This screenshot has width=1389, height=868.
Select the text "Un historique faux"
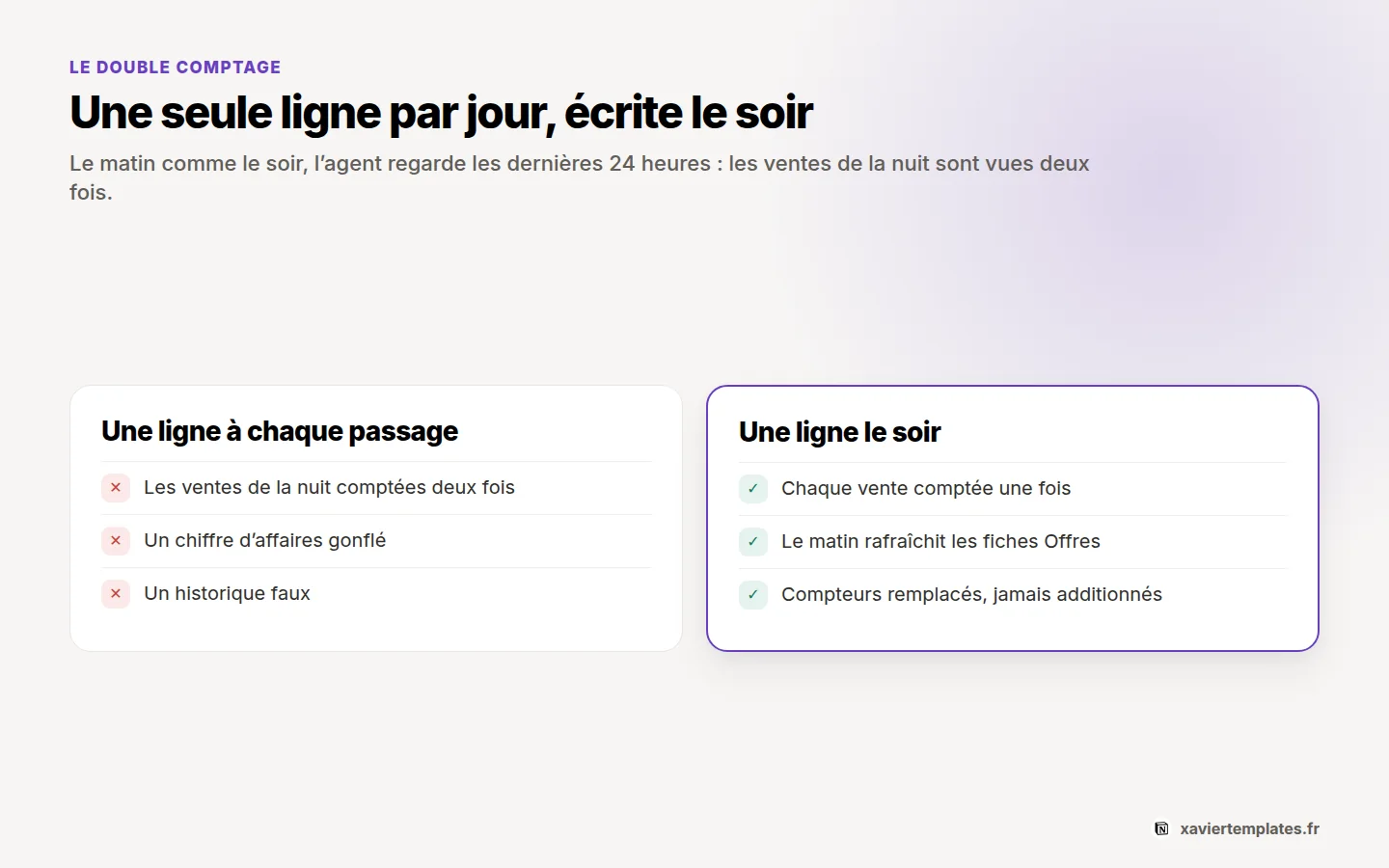pos(227,594)
